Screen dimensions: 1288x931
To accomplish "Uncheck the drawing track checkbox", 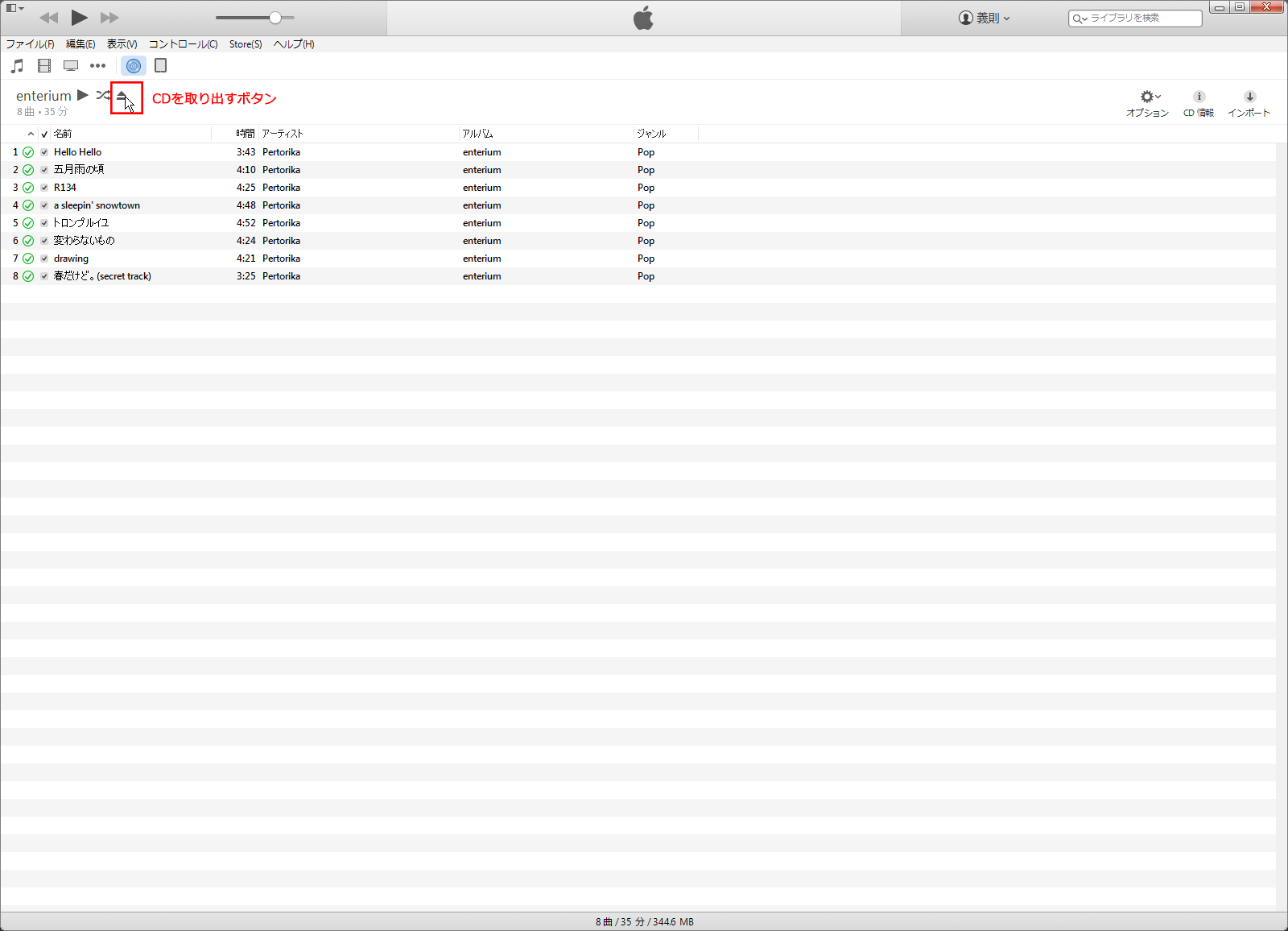I will [44, 259].
